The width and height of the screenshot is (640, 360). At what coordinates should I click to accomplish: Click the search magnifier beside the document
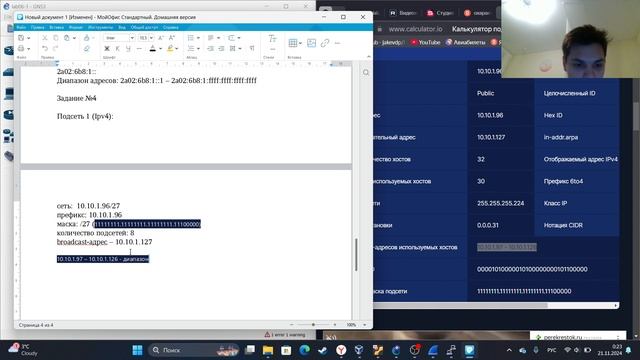[x=366, y=73]
